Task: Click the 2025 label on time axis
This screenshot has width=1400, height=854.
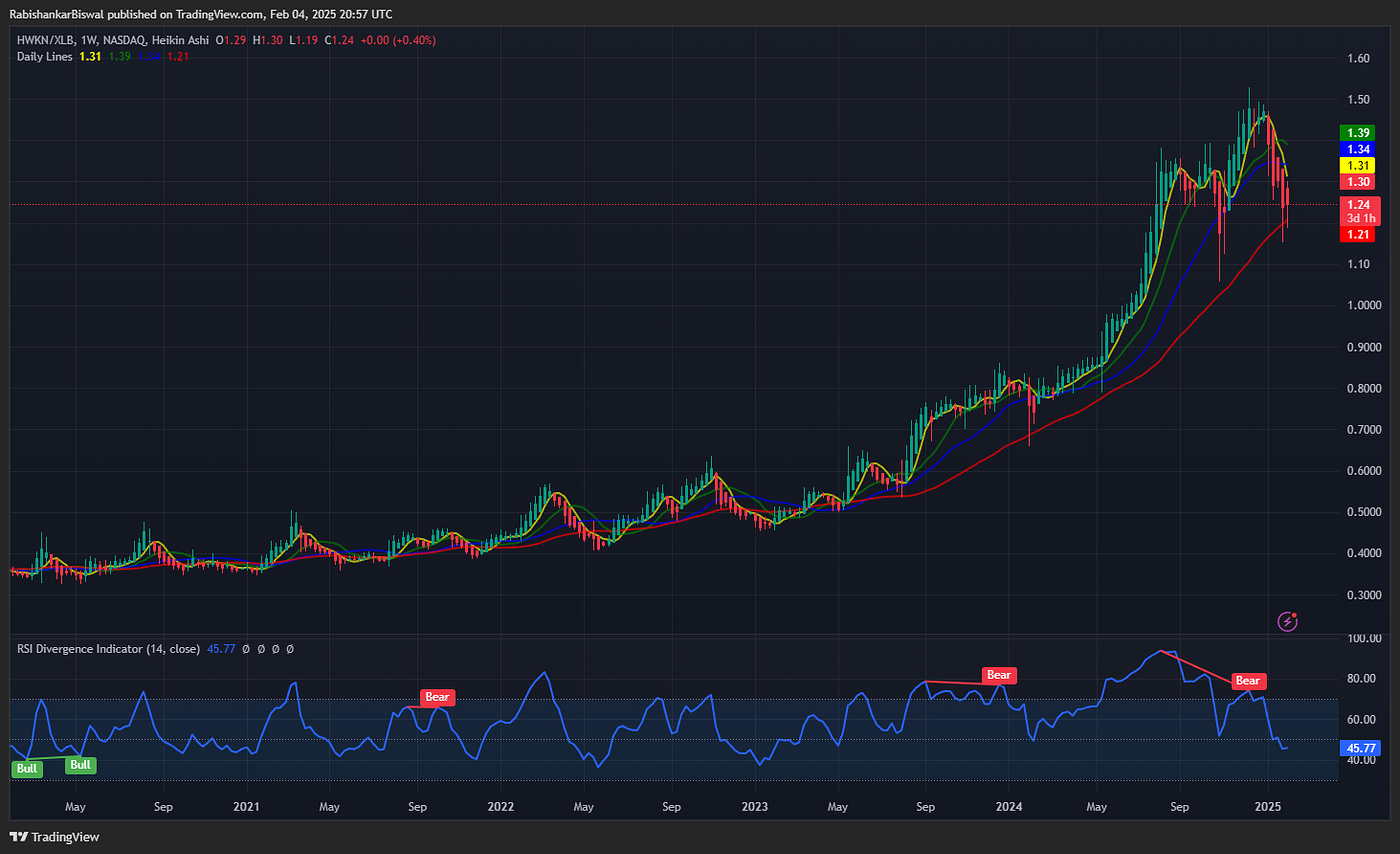Action: coord(1267,805)
